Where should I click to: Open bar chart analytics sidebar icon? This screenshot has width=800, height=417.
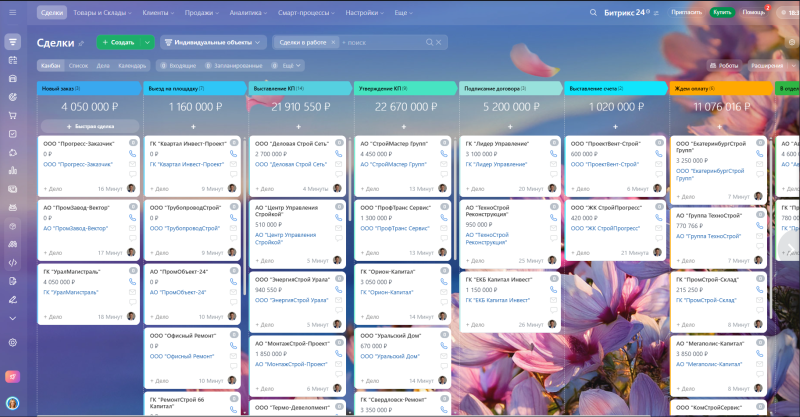[x=13, y=170]
